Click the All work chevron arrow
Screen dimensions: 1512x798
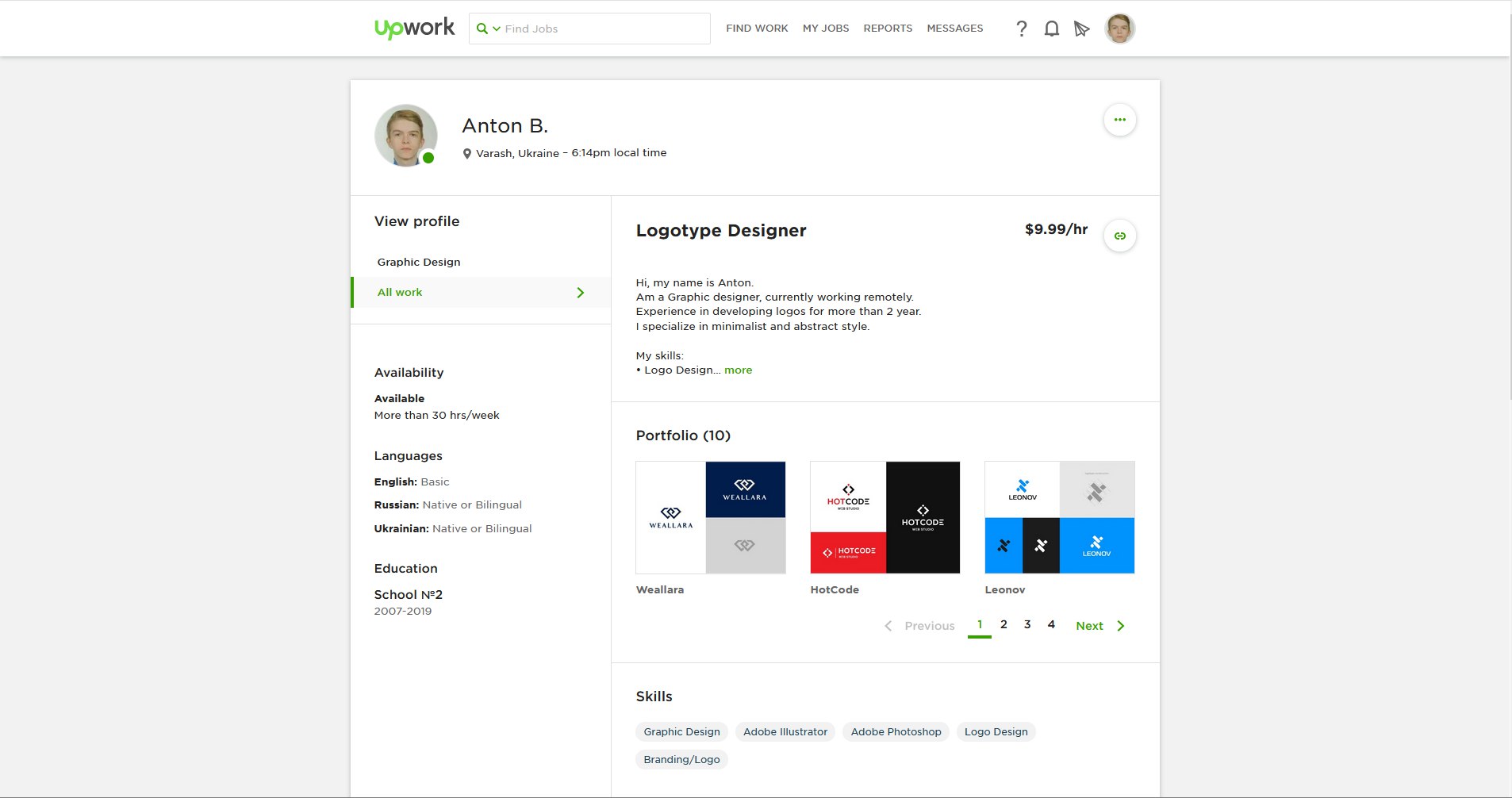[x=581, y=293]
